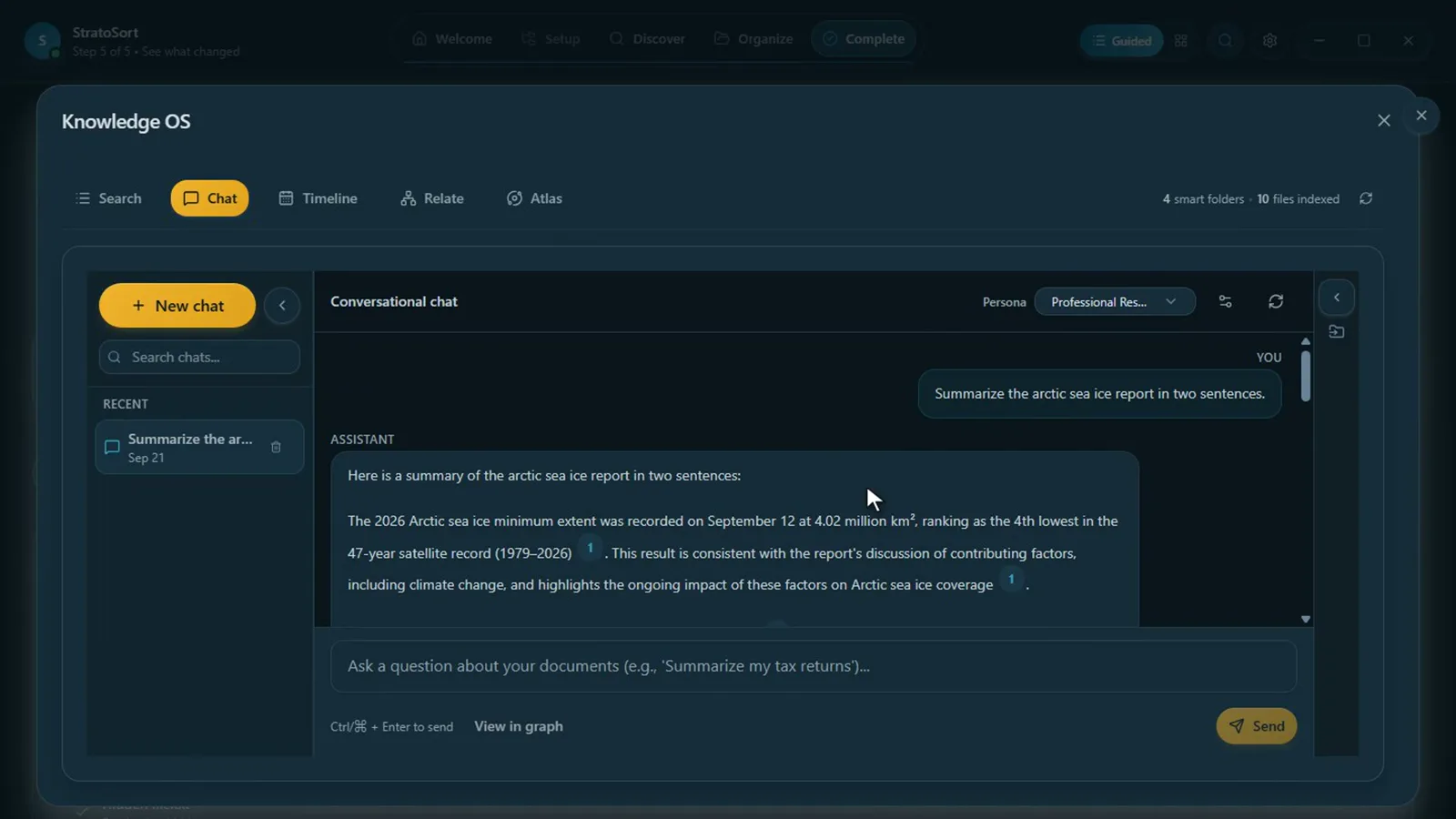Screen dimensions: 1456x819
Task: Refresh the indexed files count
Action: pyautogui.click(x=1366, y=198)
